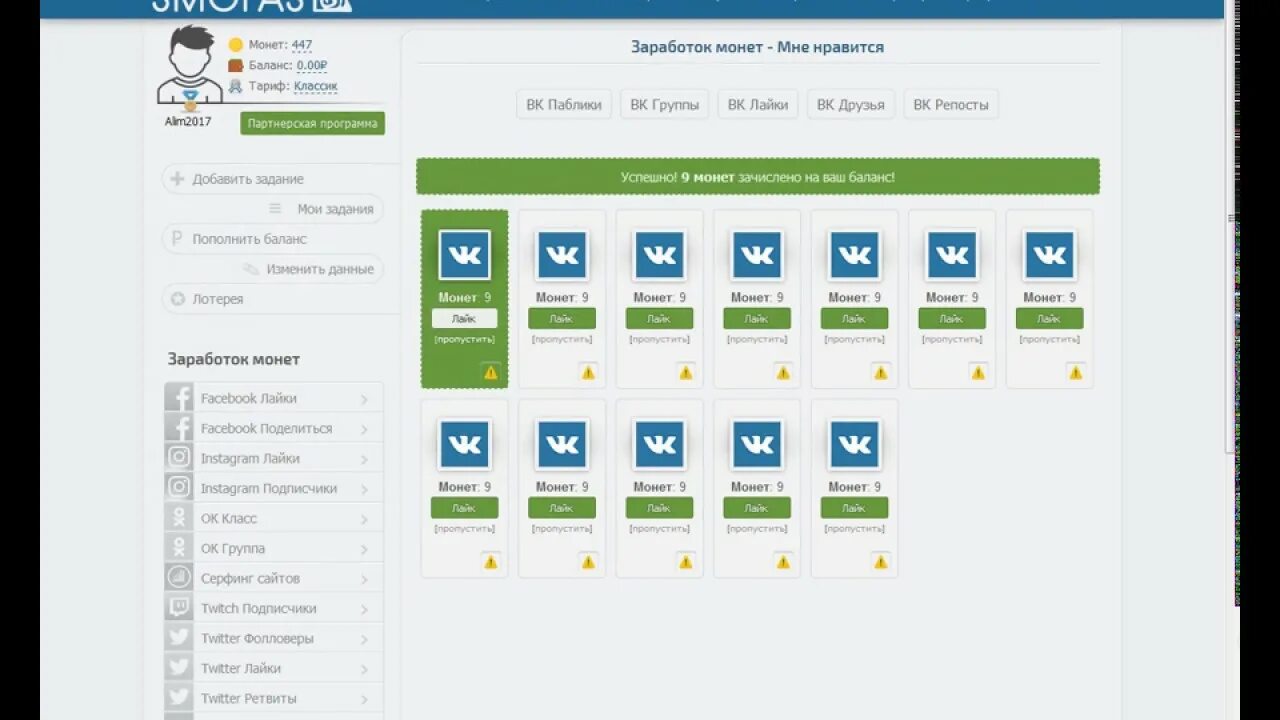Image resolution: width=1280 pixels, height=720 pixels.
Task: Switch to the ВК Группы tab
Action: (665, 104)
